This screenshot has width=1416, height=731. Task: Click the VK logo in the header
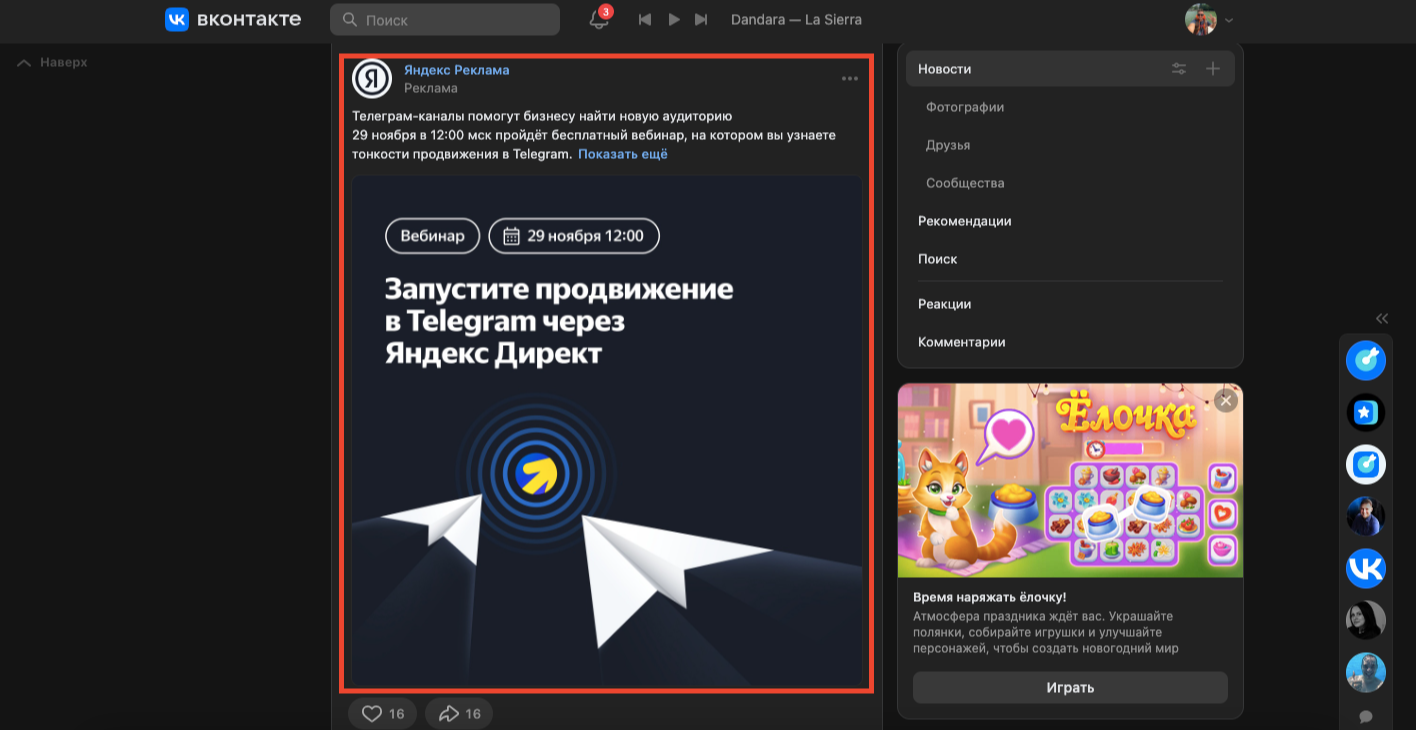point(232,19)
